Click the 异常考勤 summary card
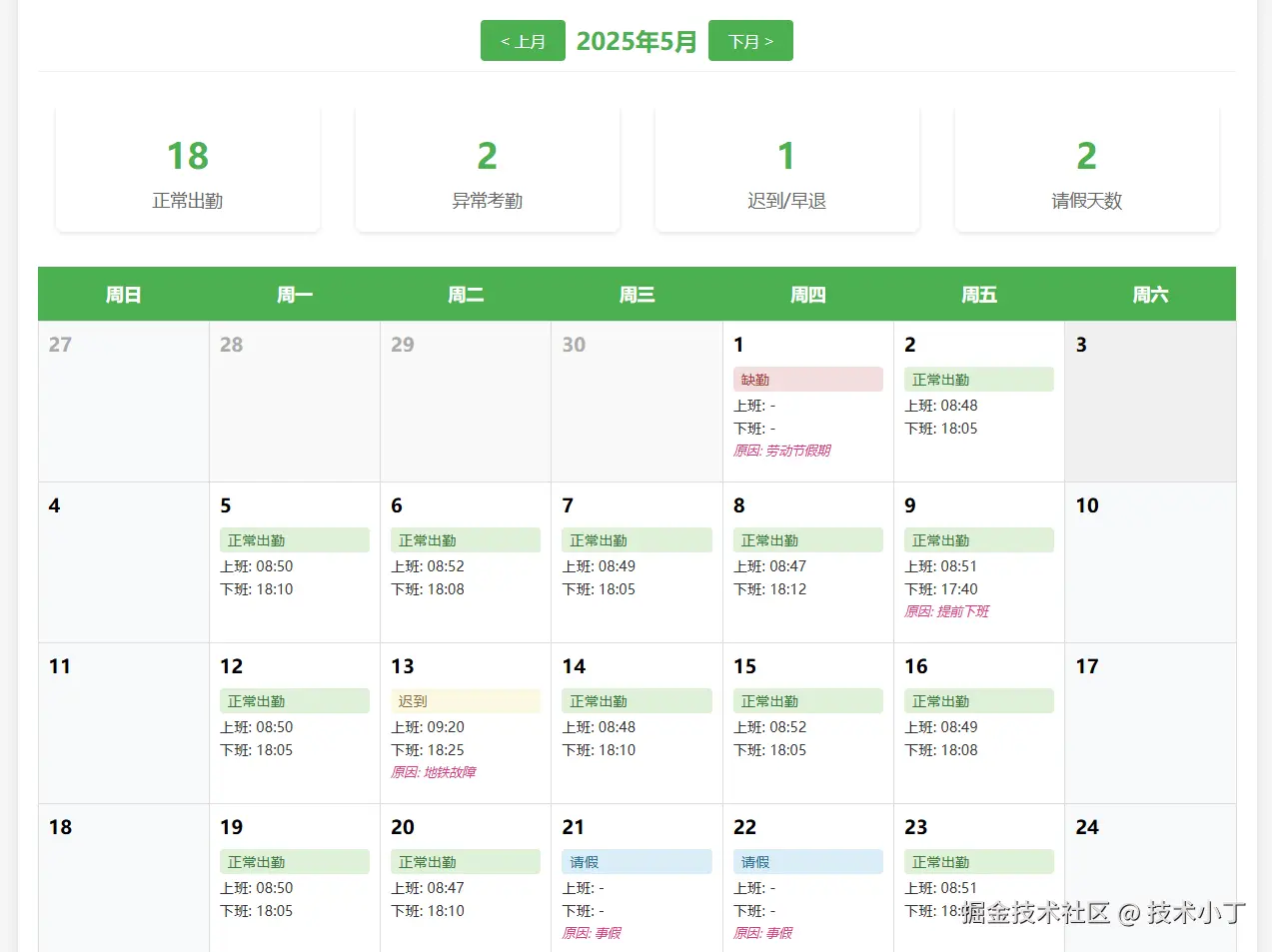Image resolution: width=1272 pixels, height=952 pixels. tap(488, 170)
